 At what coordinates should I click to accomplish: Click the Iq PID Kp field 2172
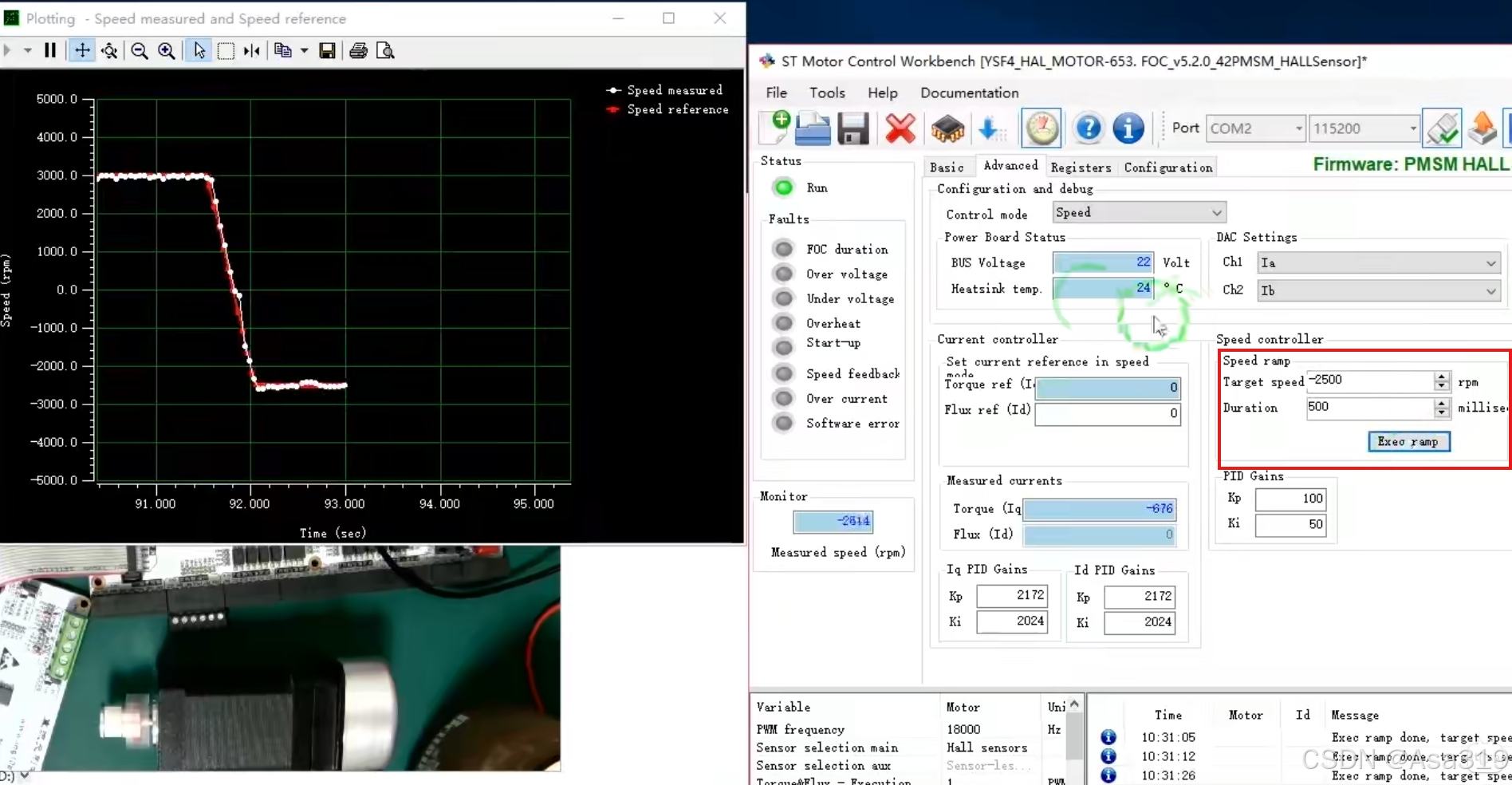(x=1011, y=595)
